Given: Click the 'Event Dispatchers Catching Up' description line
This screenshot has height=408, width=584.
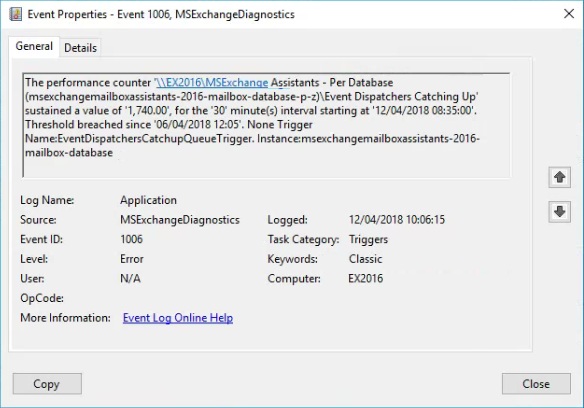Looking at the screenshot, I should coord(252,97).
